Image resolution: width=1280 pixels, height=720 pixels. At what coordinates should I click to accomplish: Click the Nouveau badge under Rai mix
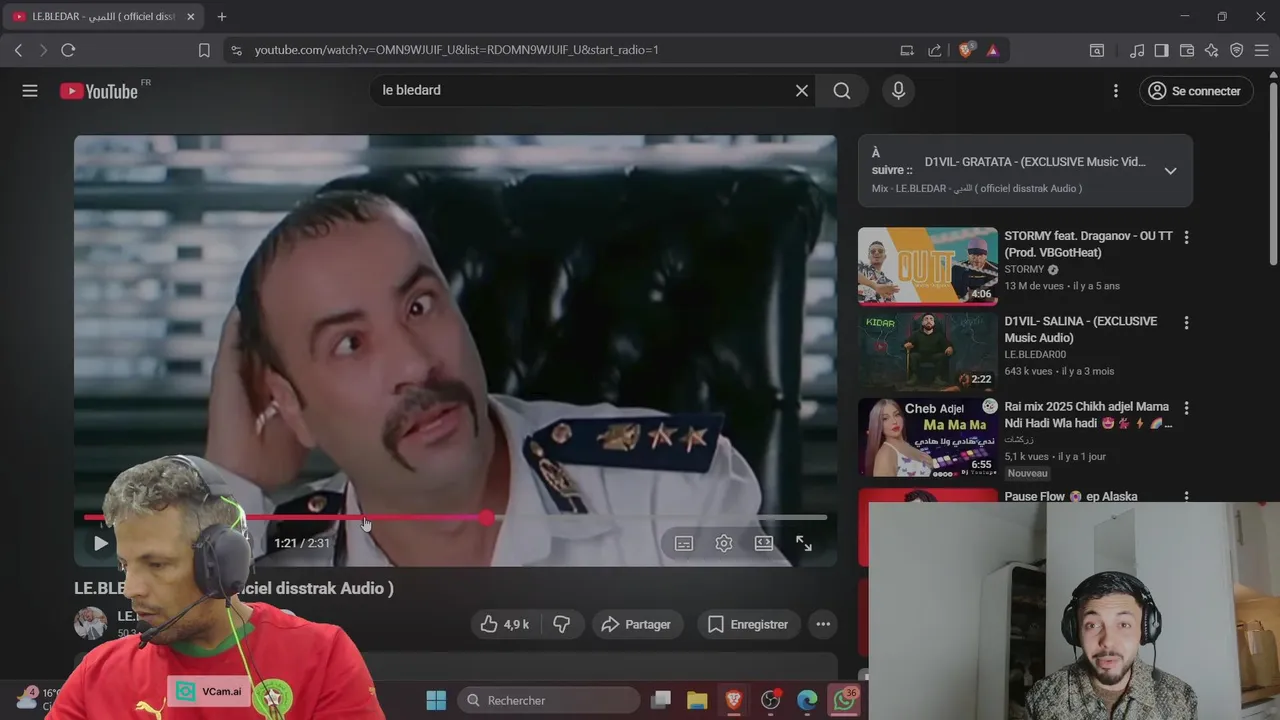[x=1028, y=473]
